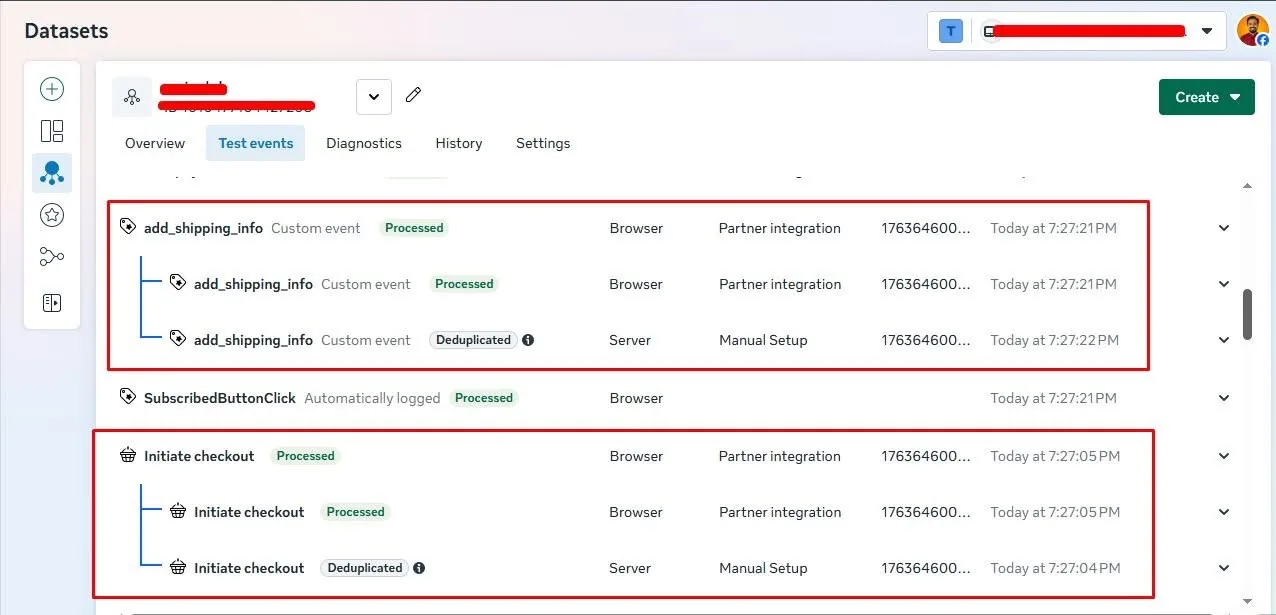Open the account selector dropdown at top
The image size is (1276, 615).
1077,31
